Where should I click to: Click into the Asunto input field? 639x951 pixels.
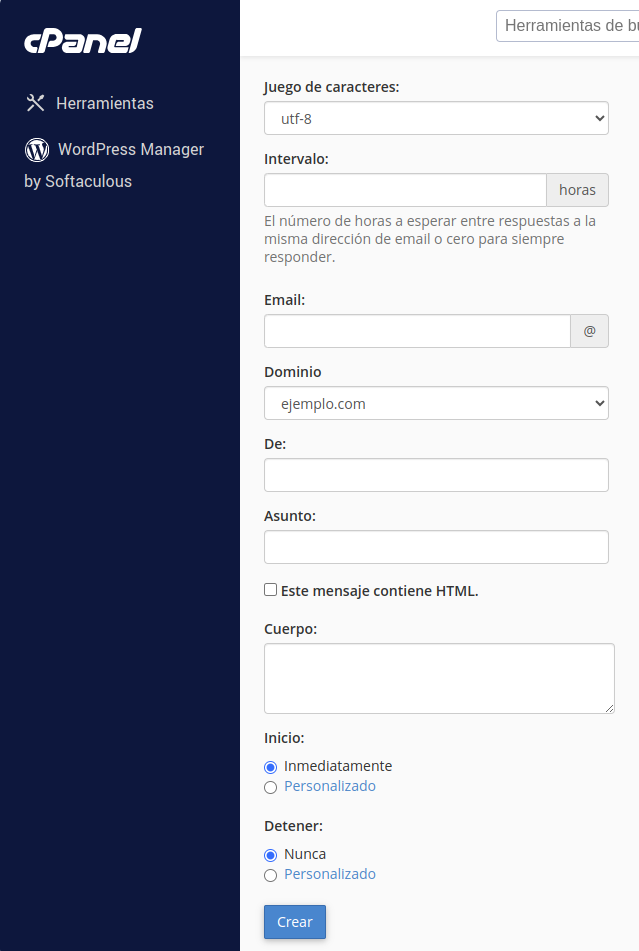pyautogui.click(x=437, y=547)
